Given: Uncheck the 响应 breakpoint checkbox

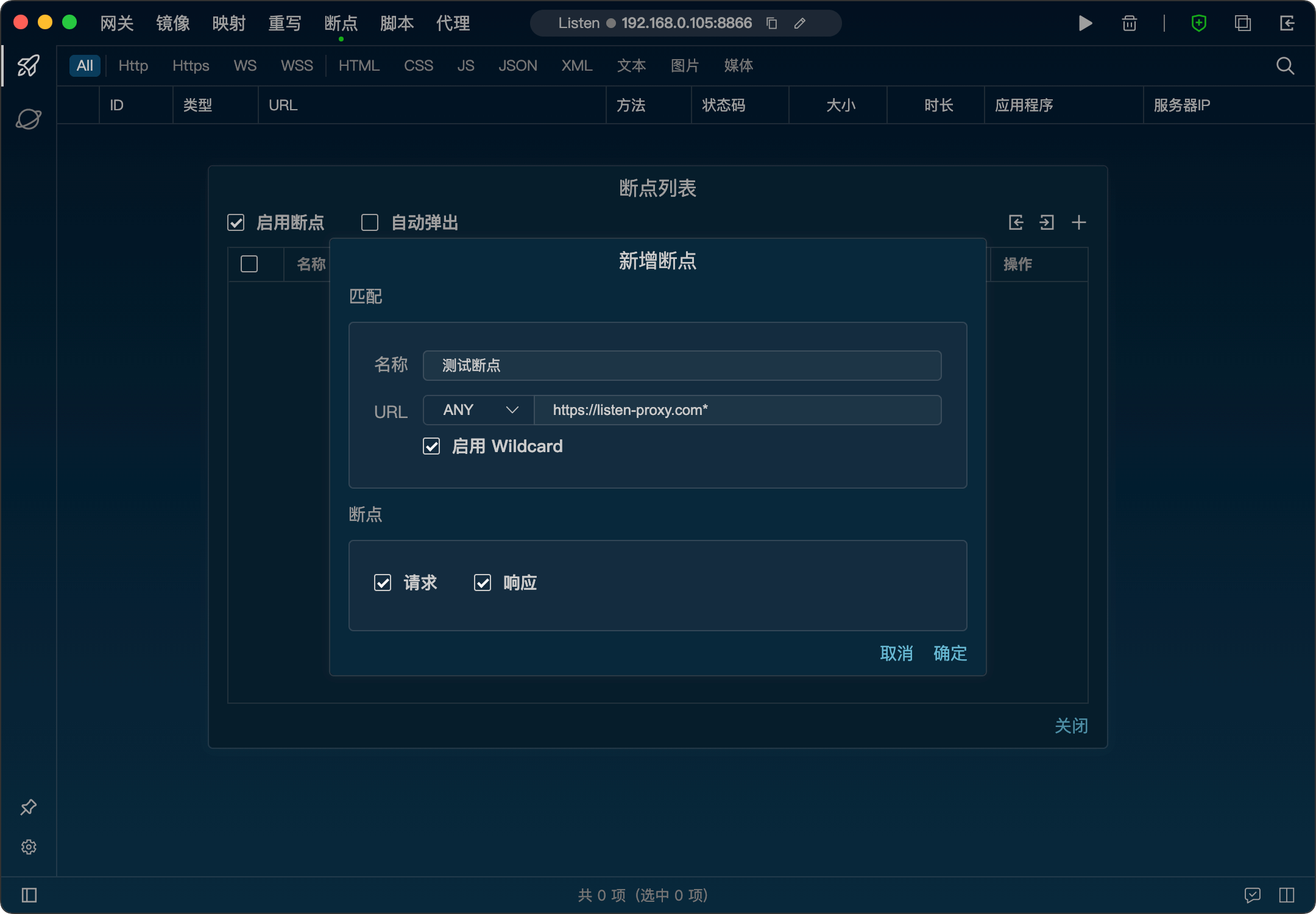Looking at the screenshot, I should [x=483, y=583].
